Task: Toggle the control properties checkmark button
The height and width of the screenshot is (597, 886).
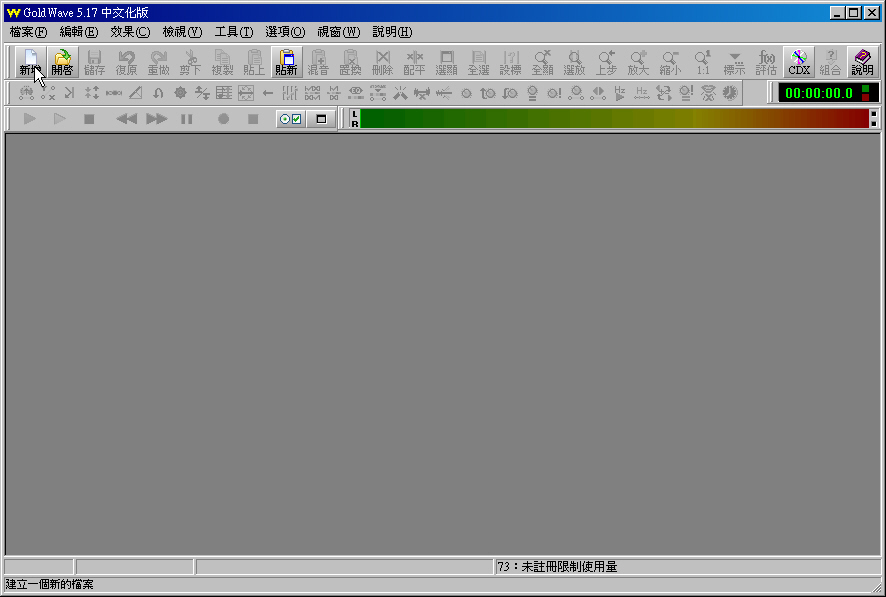Action: tap(290, 119)
